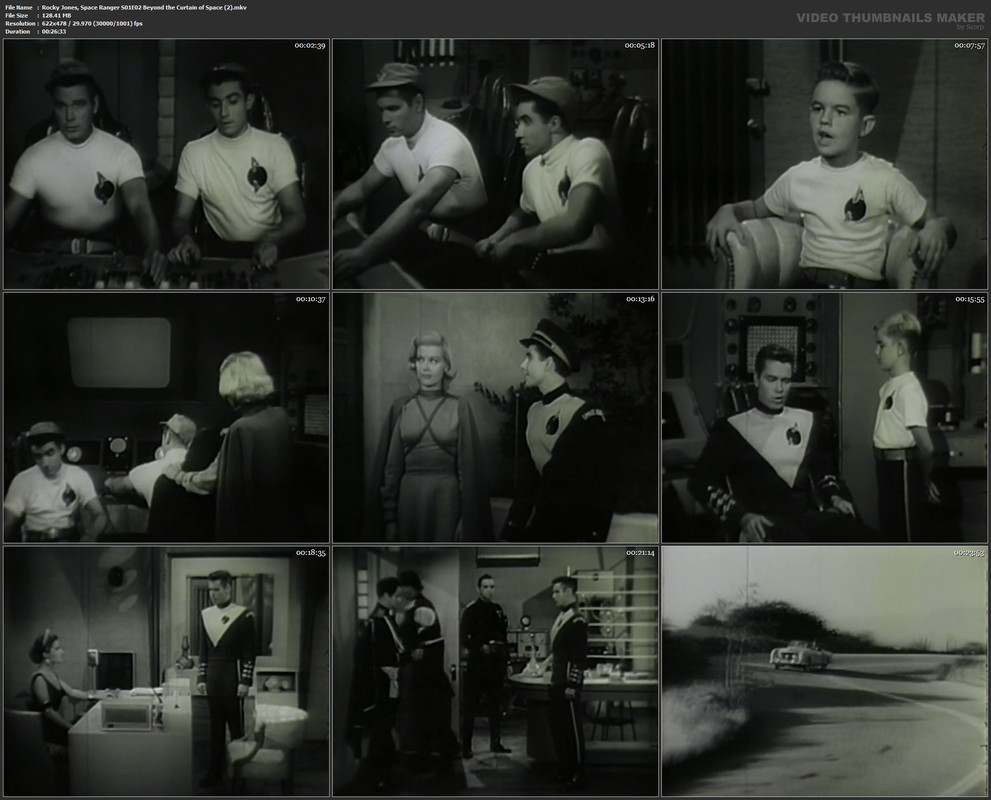The height and width of the screenshot is (800, 991).
Task: Open the thumbnail stamped 00:10:37
Action: (x=166, y=418)
